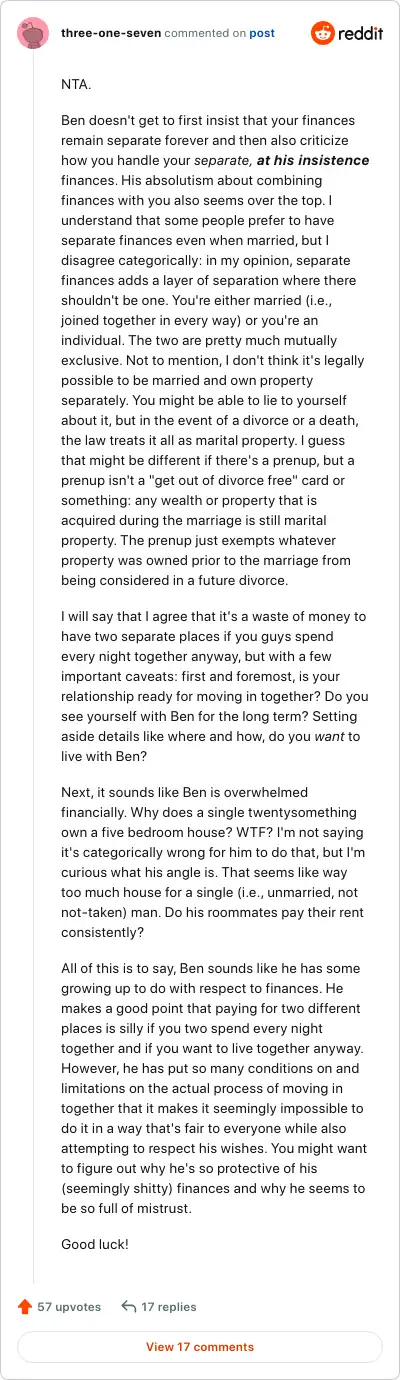The height and width of the screenshot is (1380, 400).
Task: Click the orange Reddit Snoo logo
Action: click(323, 33)
